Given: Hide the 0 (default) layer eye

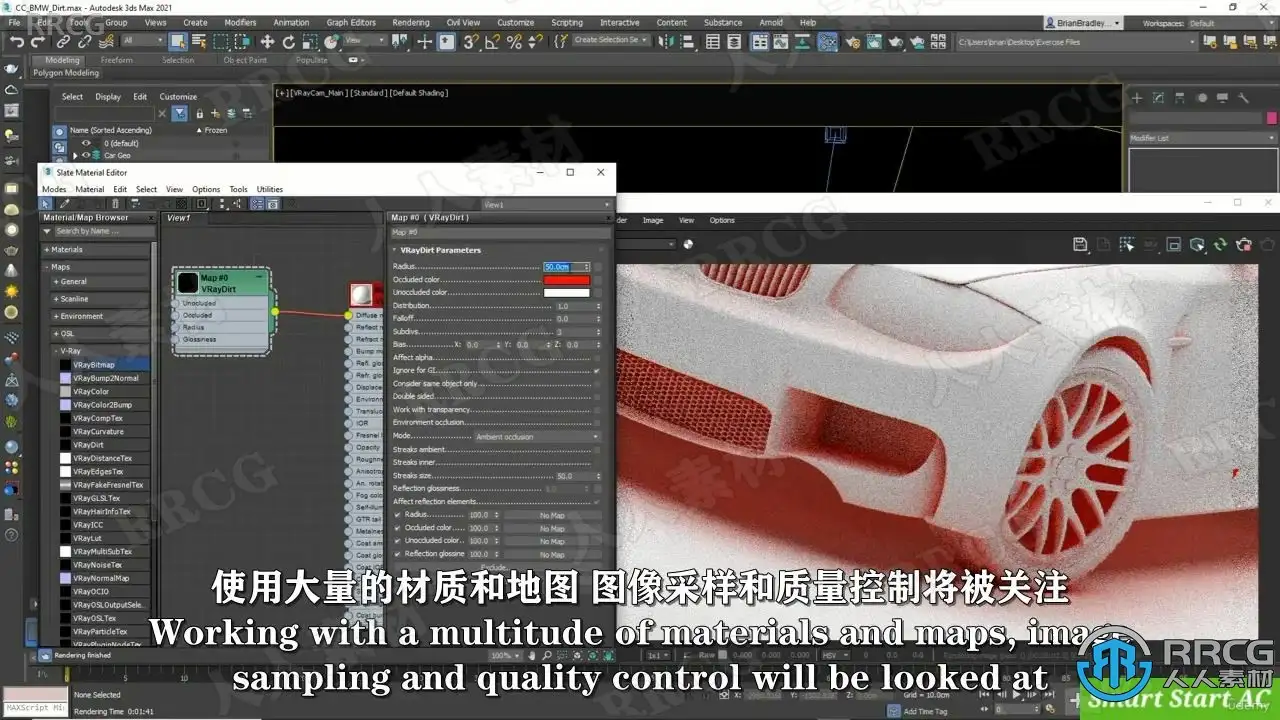Looking at the screenshot, I should [x=86, y=143].
